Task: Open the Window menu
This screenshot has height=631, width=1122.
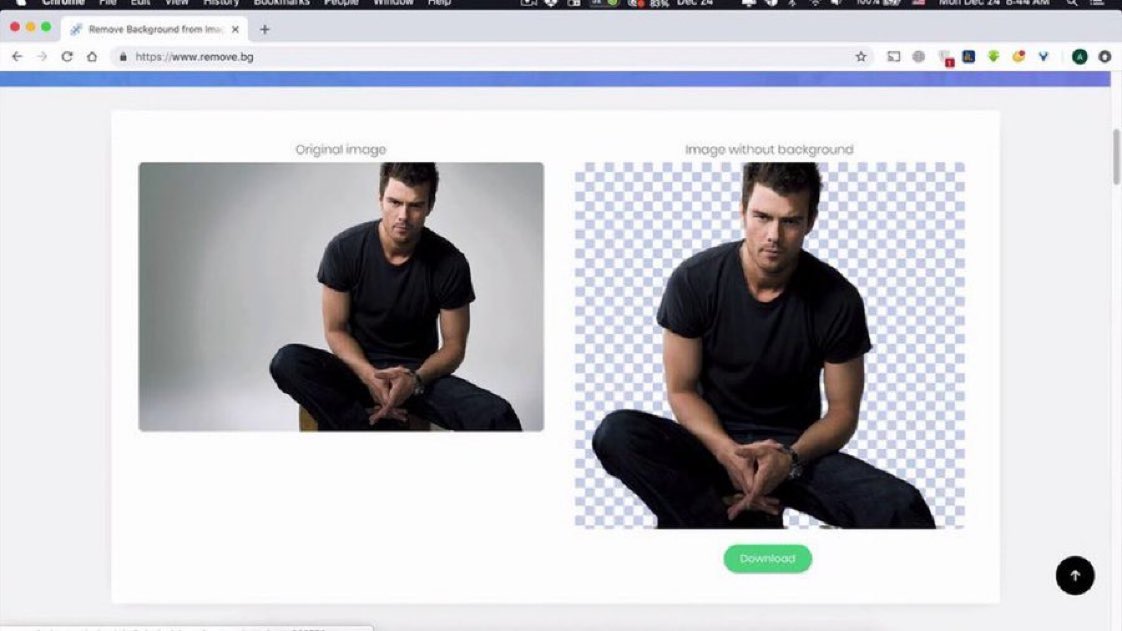Action: click(393, 3)
